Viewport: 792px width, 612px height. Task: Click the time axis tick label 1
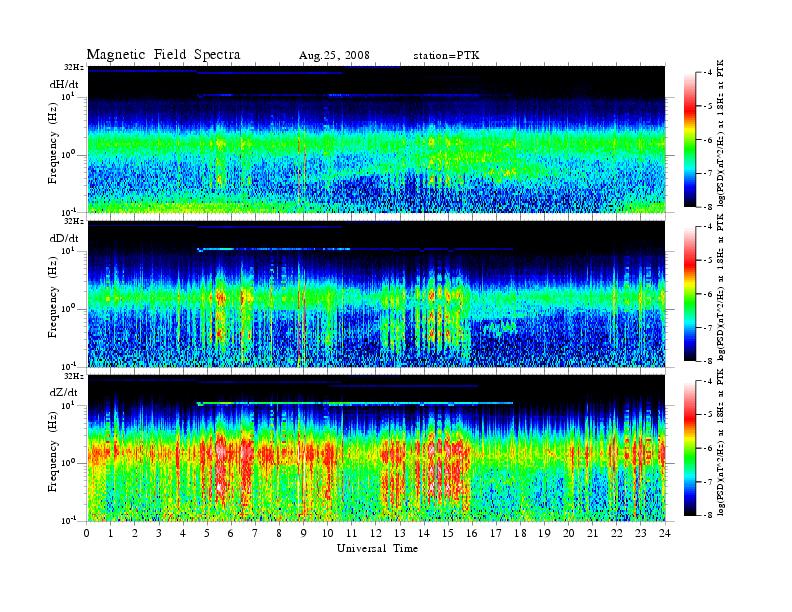click(111, 533)
